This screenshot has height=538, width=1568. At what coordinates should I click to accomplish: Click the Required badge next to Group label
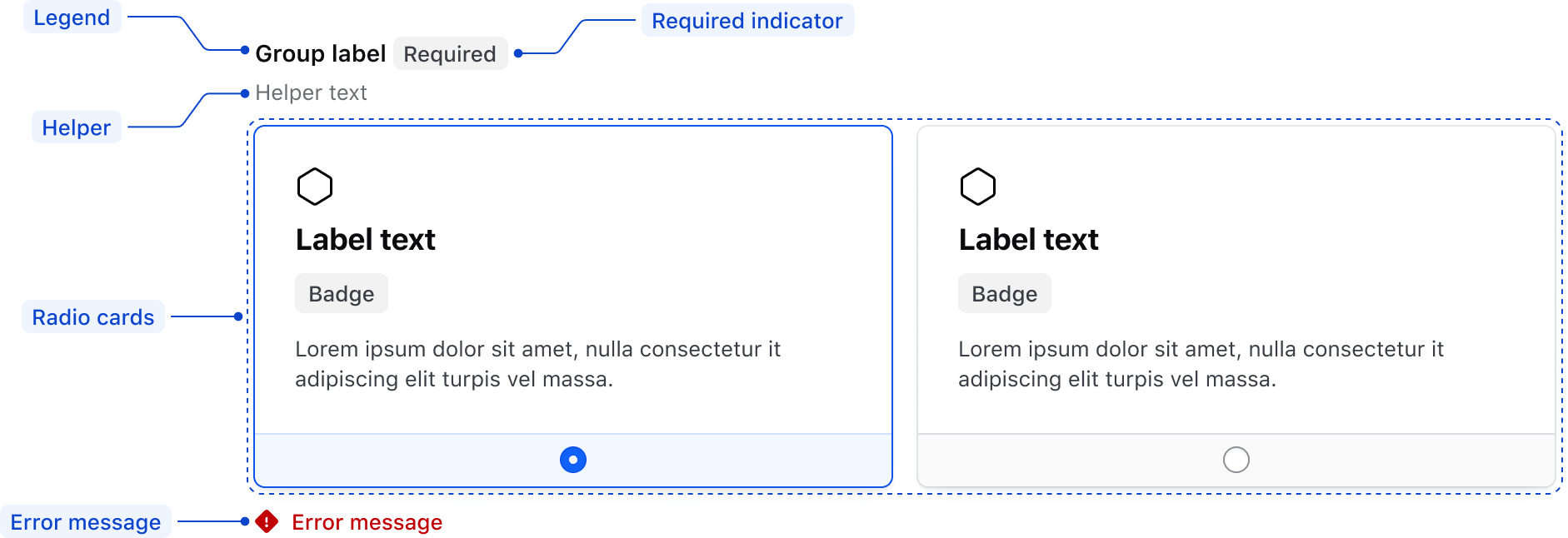point(450,54)
